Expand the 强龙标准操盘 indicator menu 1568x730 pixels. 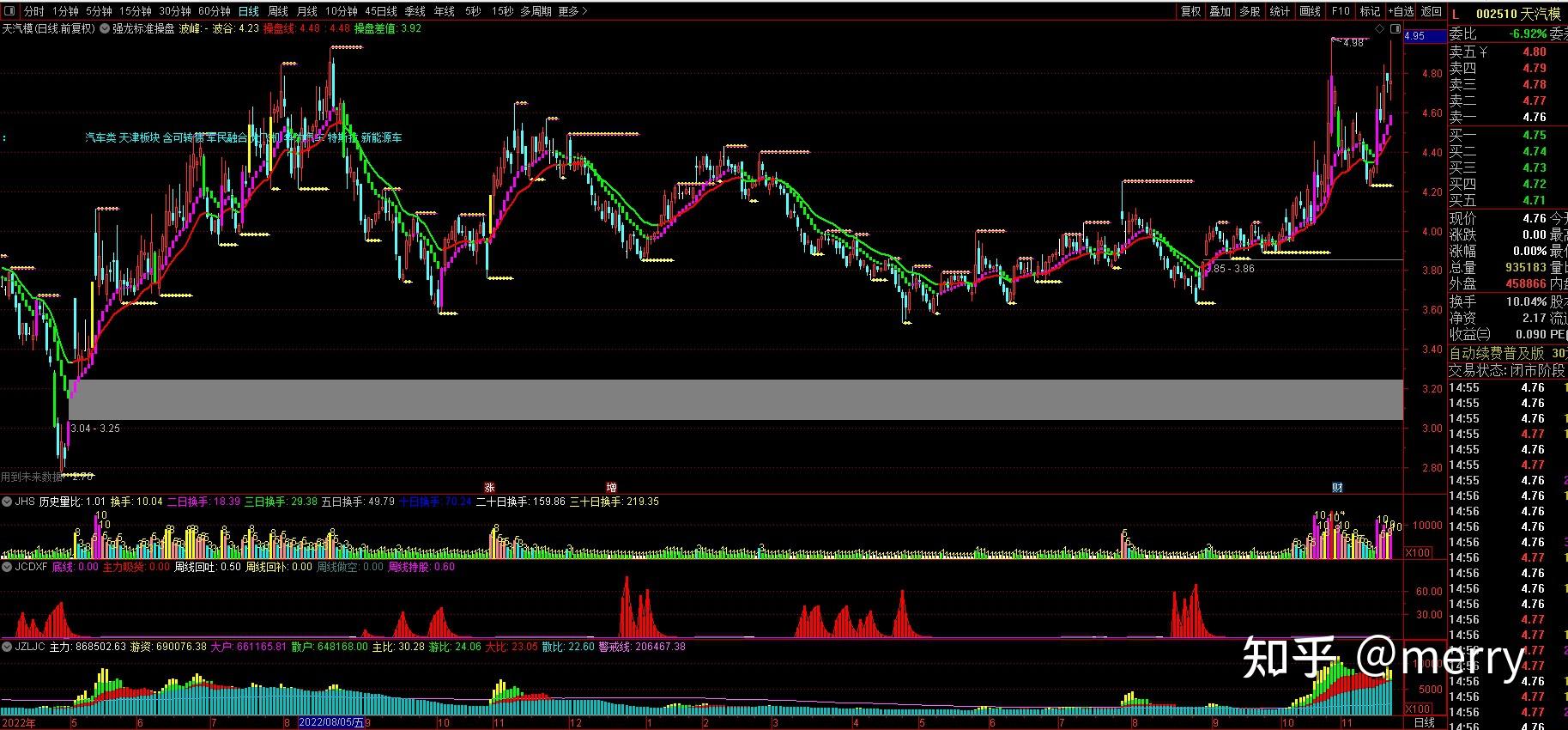tap(106, 28)
